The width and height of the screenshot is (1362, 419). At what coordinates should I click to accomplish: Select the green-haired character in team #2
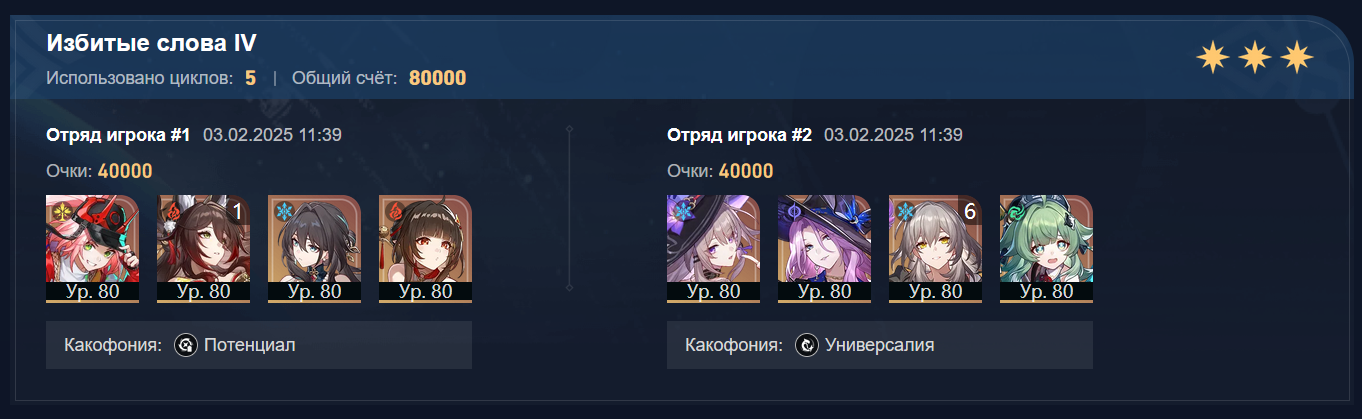(x=1047, y=248)
